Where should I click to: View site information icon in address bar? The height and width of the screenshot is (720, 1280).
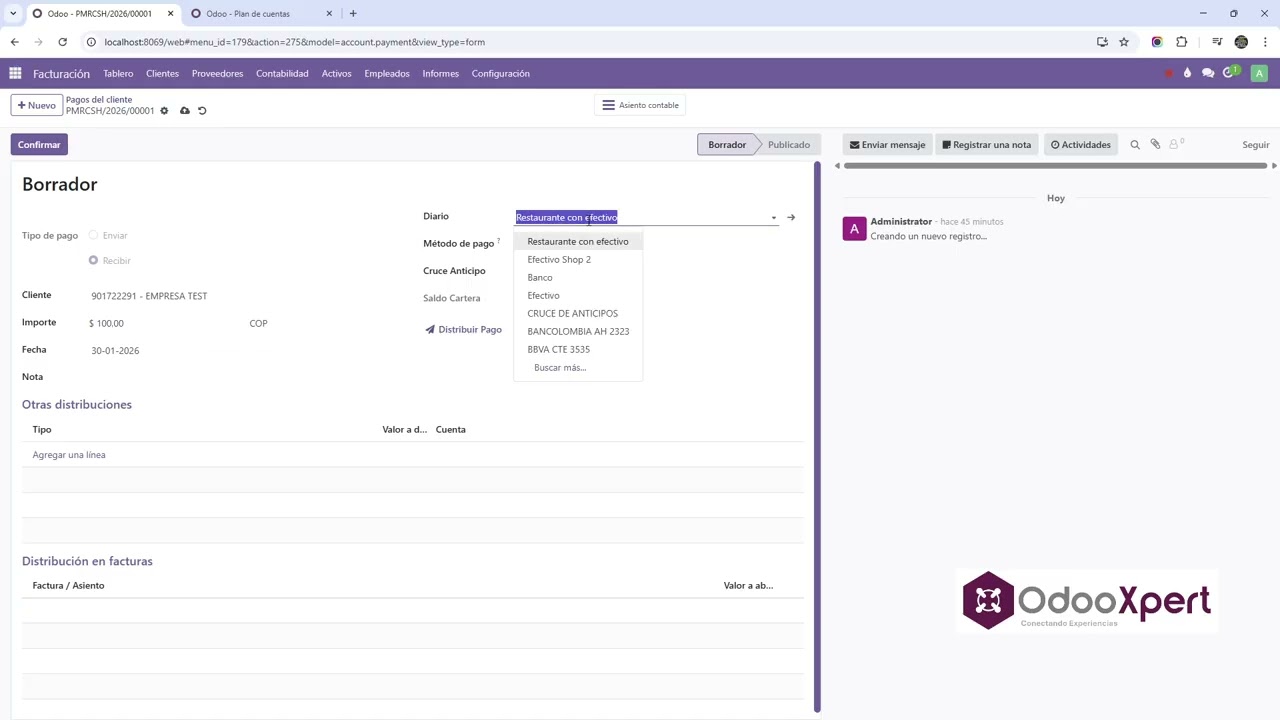[x=91, y=42]
